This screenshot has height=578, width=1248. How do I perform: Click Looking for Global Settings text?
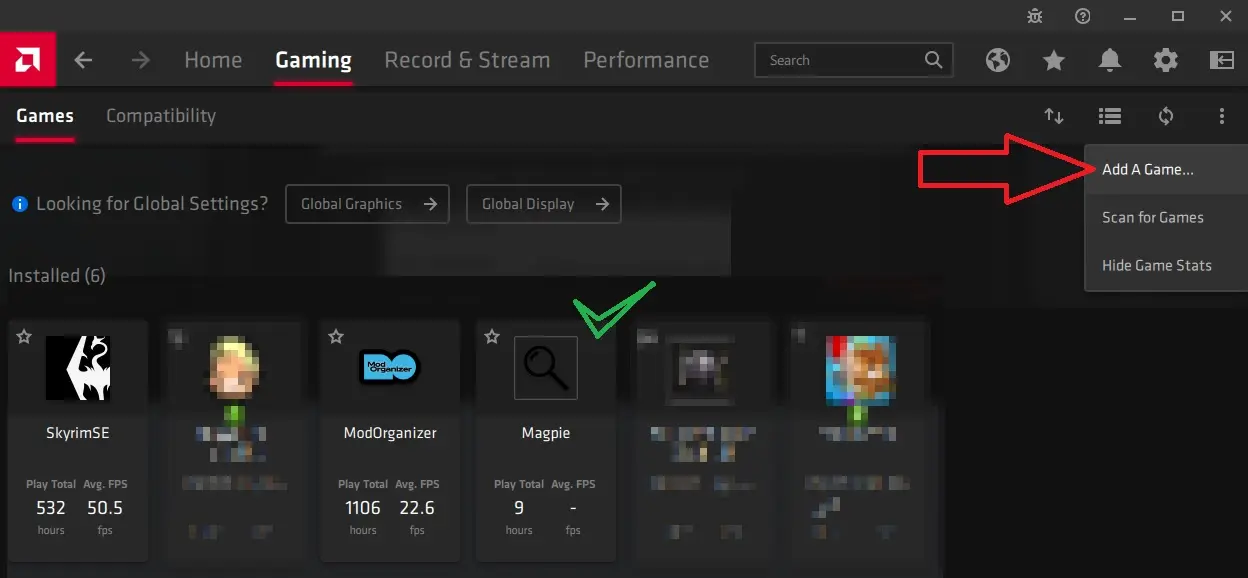click(x=152, y=204)
